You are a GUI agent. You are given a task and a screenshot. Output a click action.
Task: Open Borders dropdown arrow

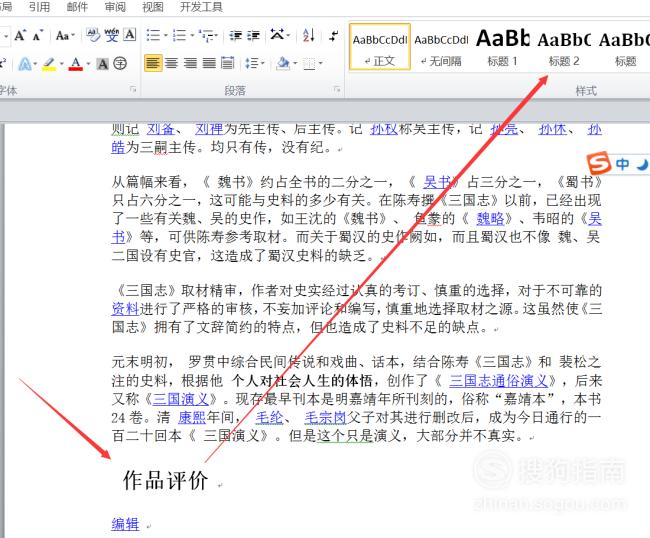[x=321, y=64]
